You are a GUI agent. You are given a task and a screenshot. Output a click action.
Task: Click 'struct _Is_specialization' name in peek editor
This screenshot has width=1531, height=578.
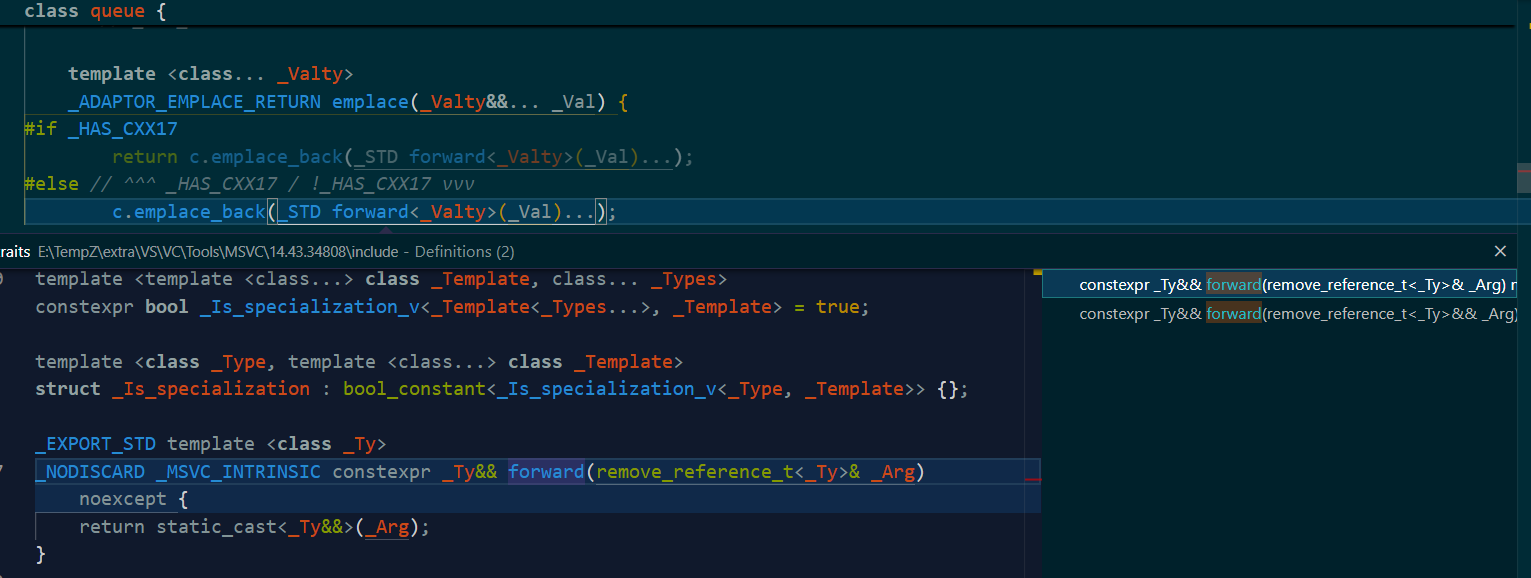click(x=211, y=389)
